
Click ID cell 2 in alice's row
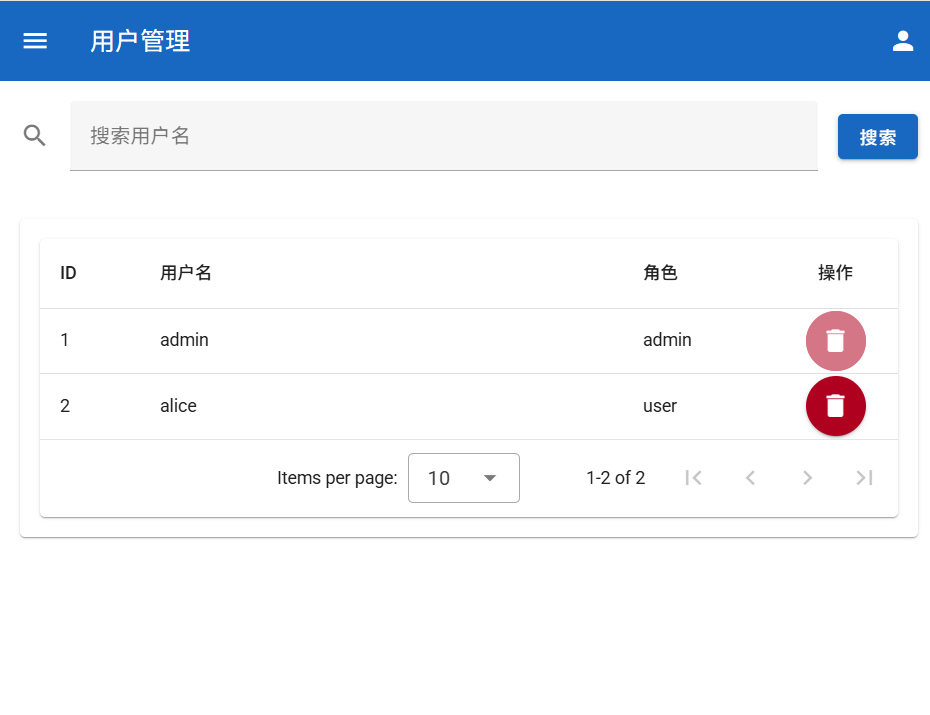[65, 406]
